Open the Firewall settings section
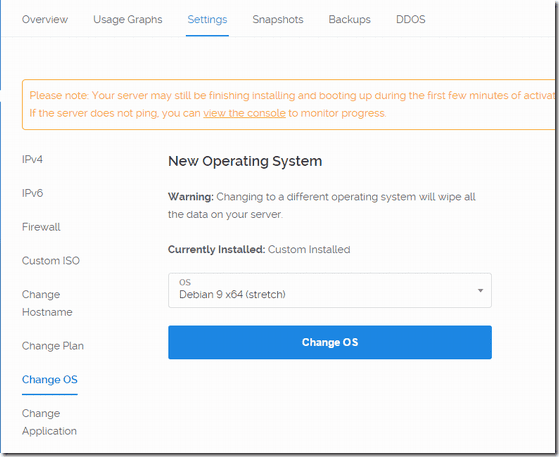The image size is (559, 457). click(x=41, y=227)
